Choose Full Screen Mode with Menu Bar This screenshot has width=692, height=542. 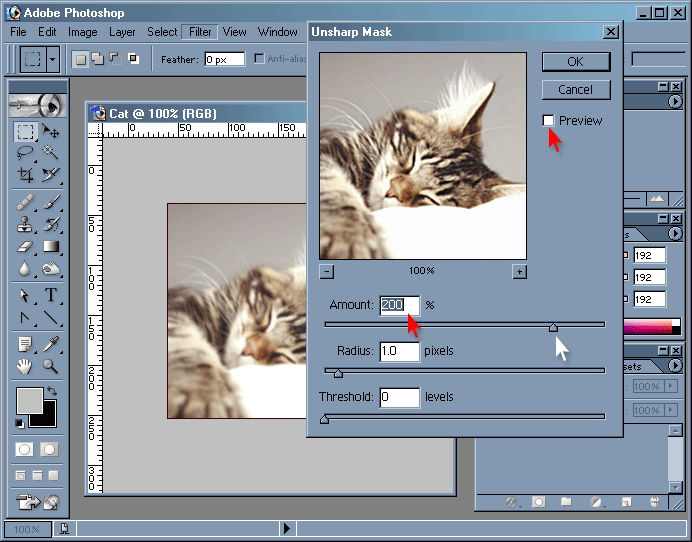pos(38,475)
